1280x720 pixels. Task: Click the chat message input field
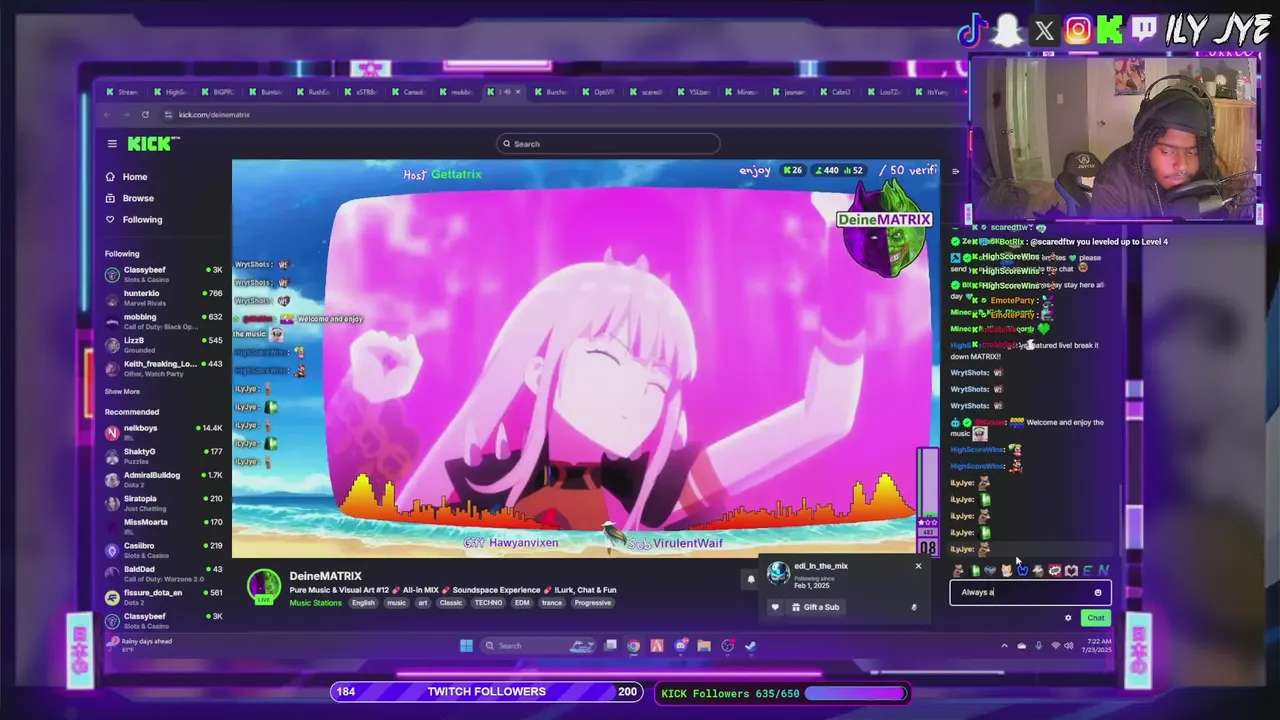tap(1029, 592)
